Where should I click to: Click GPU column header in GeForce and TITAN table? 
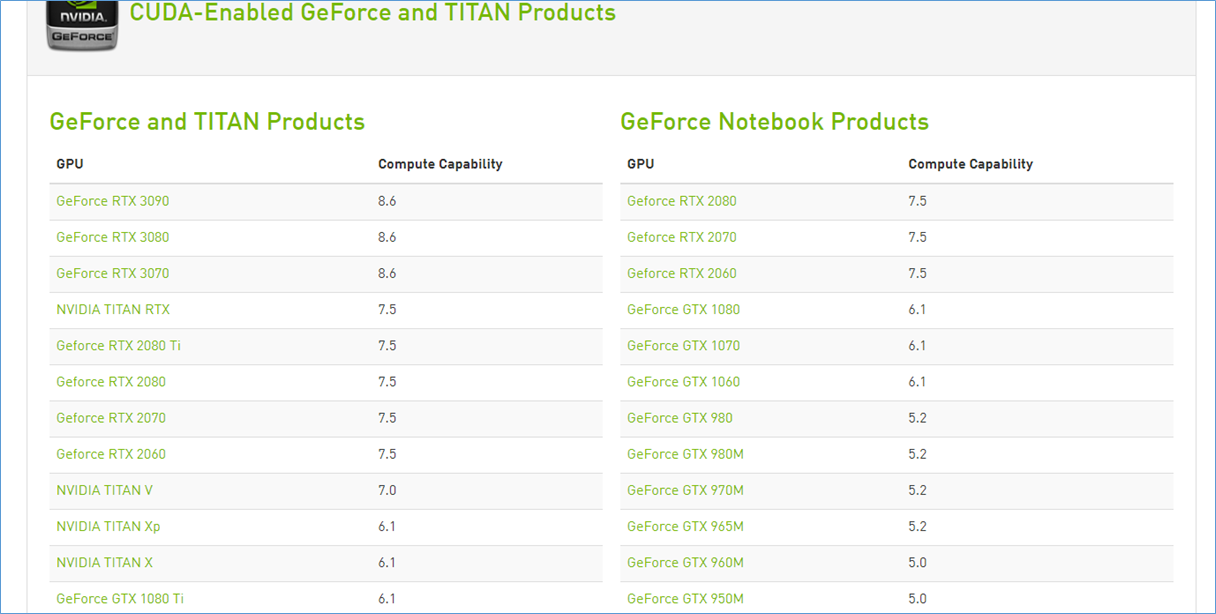click(70, 164)
